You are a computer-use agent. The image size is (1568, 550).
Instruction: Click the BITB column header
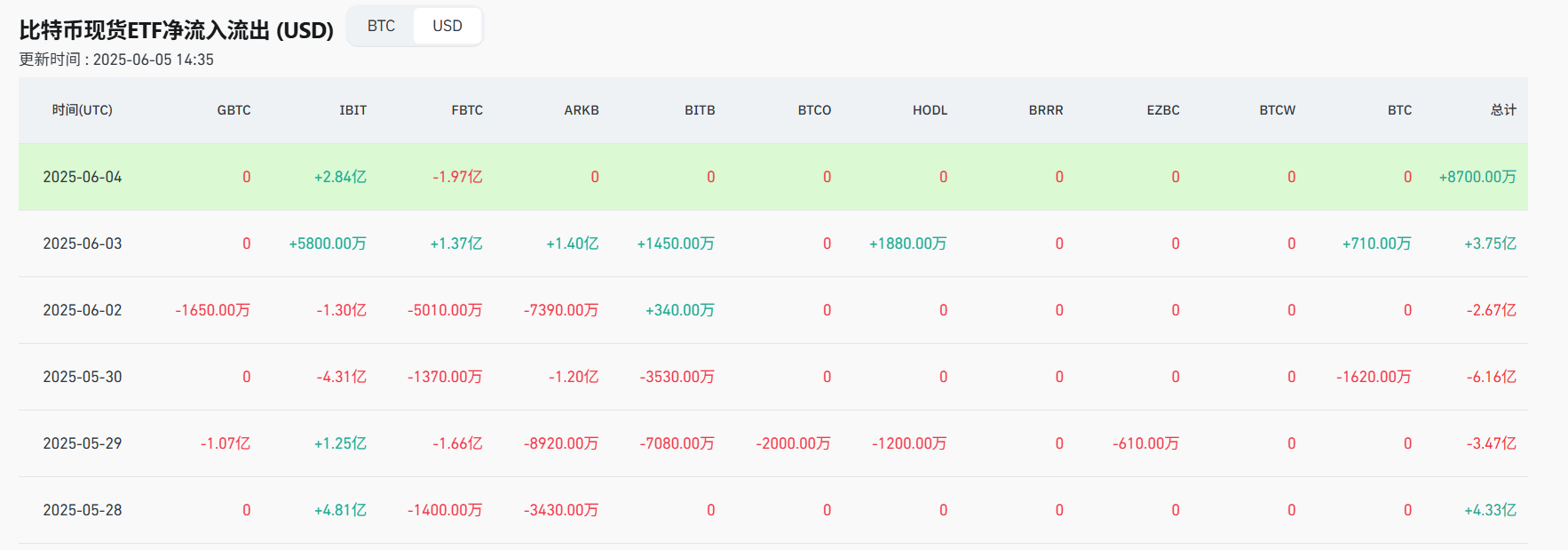tap(700, 110)
